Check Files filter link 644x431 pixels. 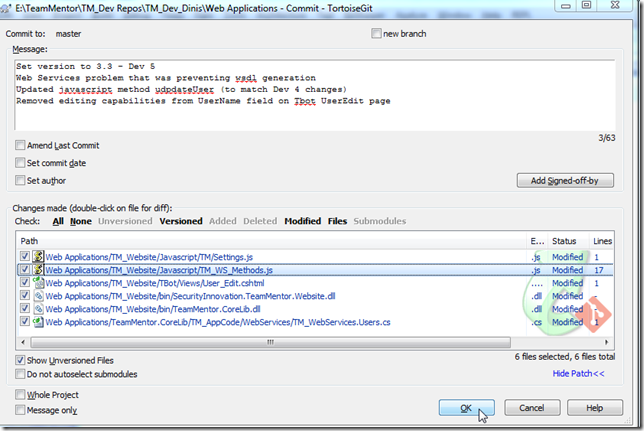(x=337, y=221)
